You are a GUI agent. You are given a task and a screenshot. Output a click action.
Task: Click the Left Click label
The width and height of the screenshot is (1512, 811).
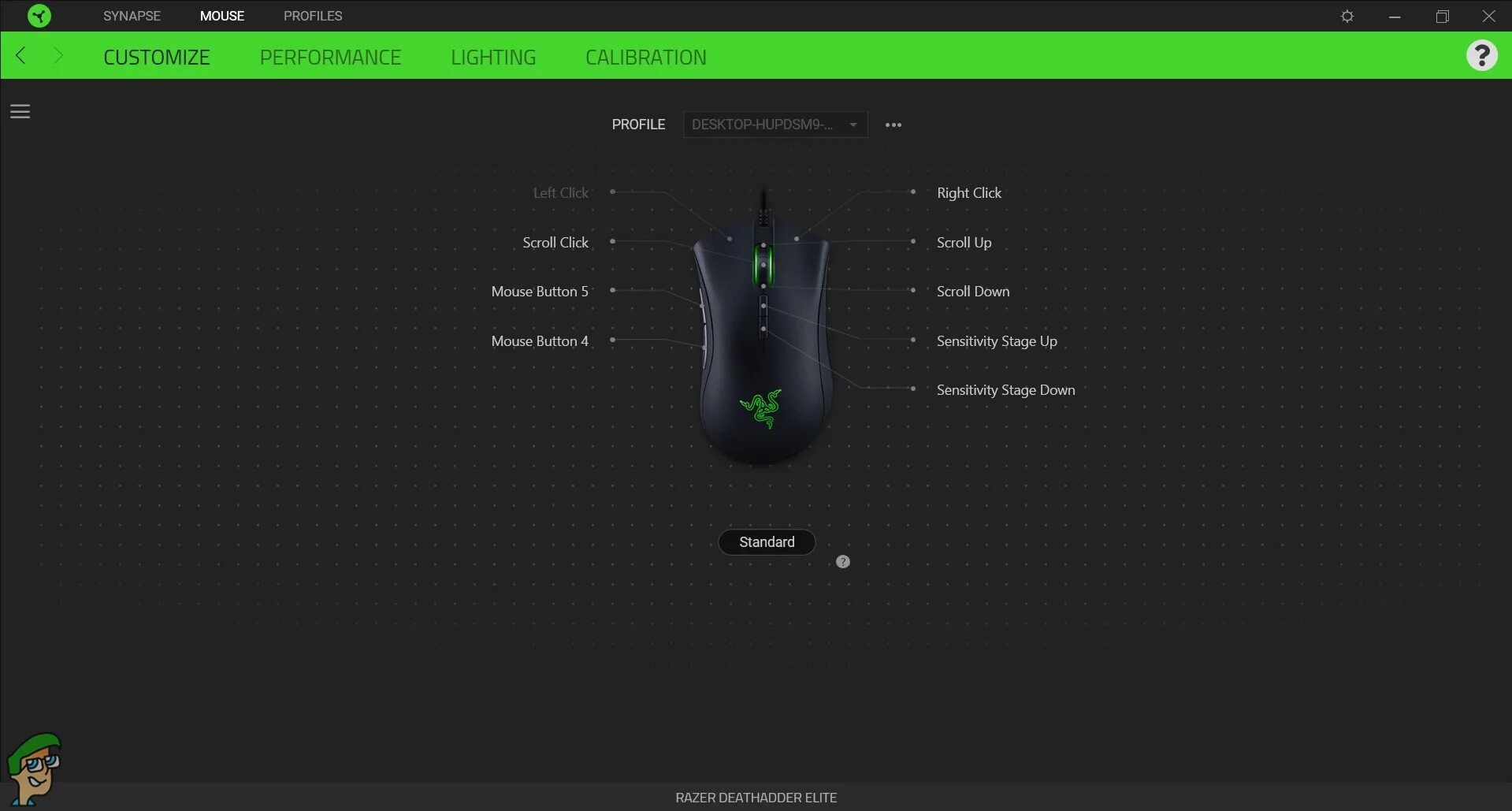[x=560, y=193]
